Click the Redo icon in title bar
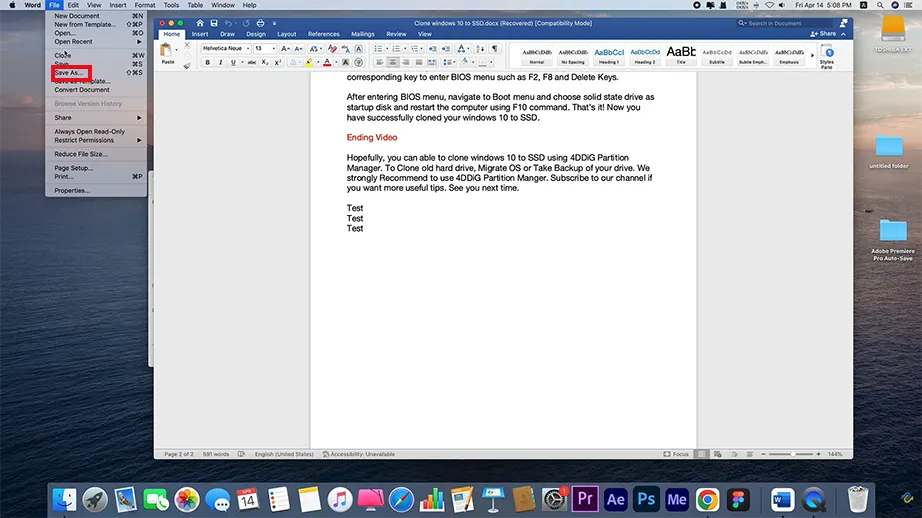The image size is (922, 518). pos(246,24)
